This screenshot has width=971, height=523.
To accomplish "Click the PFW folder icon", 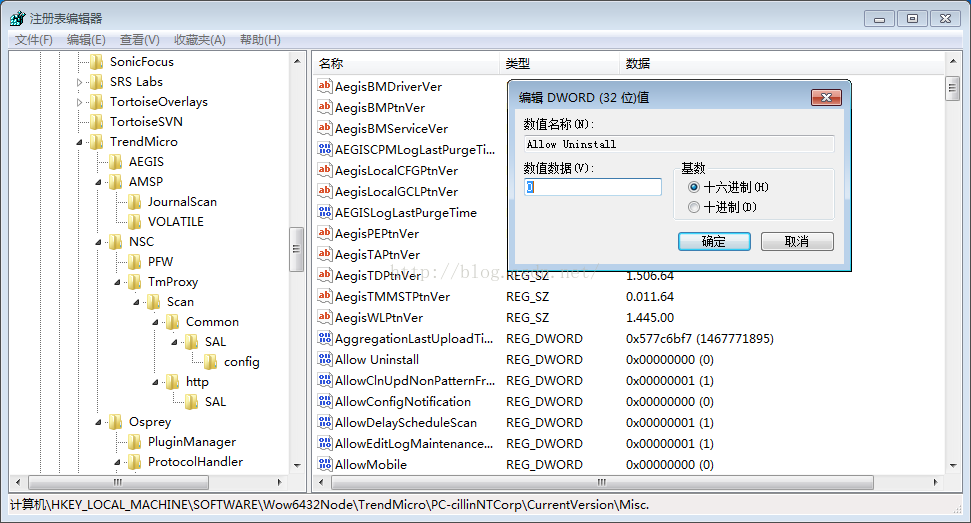I will click(134, 262).
